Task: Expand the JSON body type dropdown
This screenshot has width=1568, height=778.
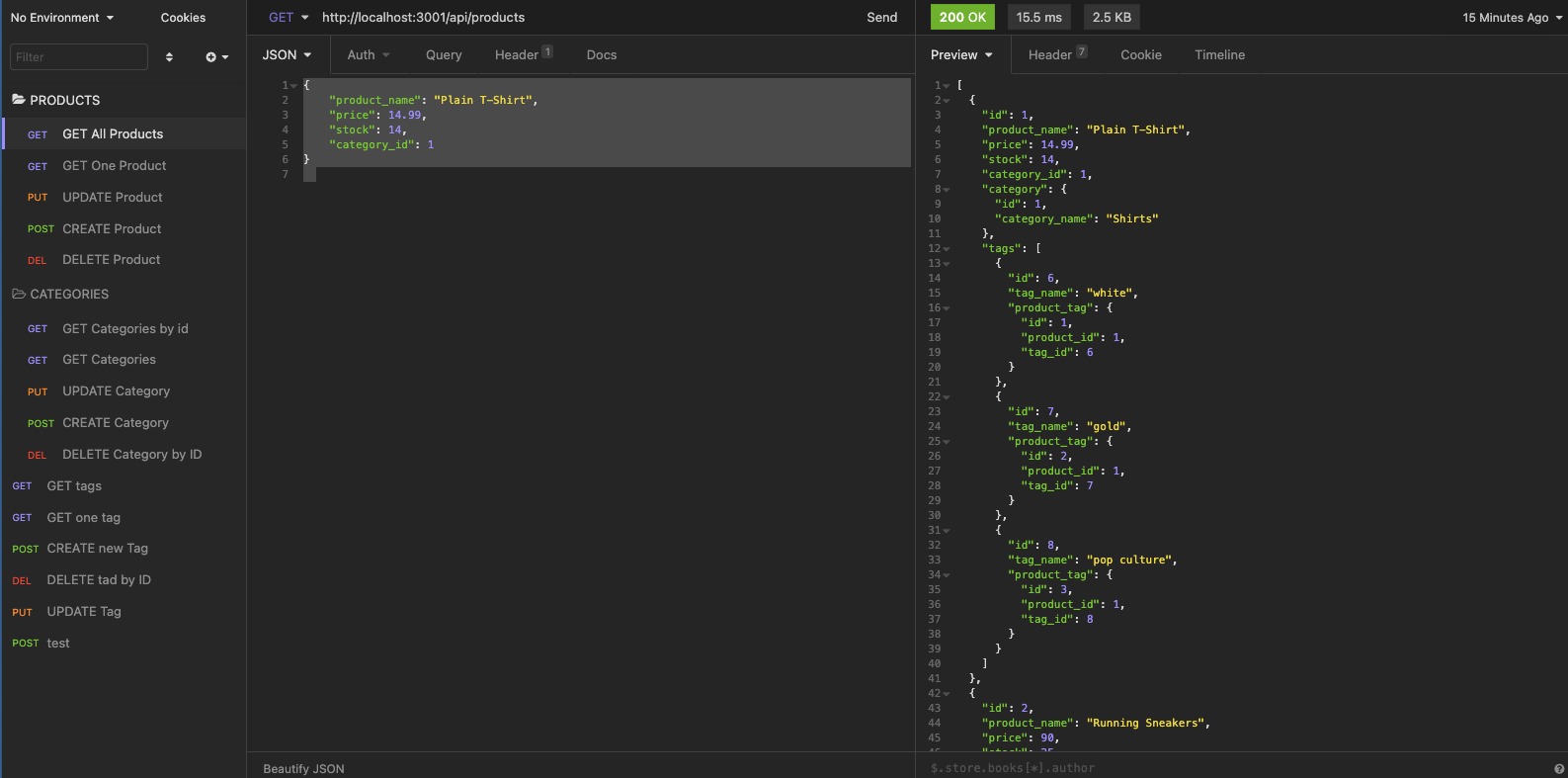Action: [287, 55]
